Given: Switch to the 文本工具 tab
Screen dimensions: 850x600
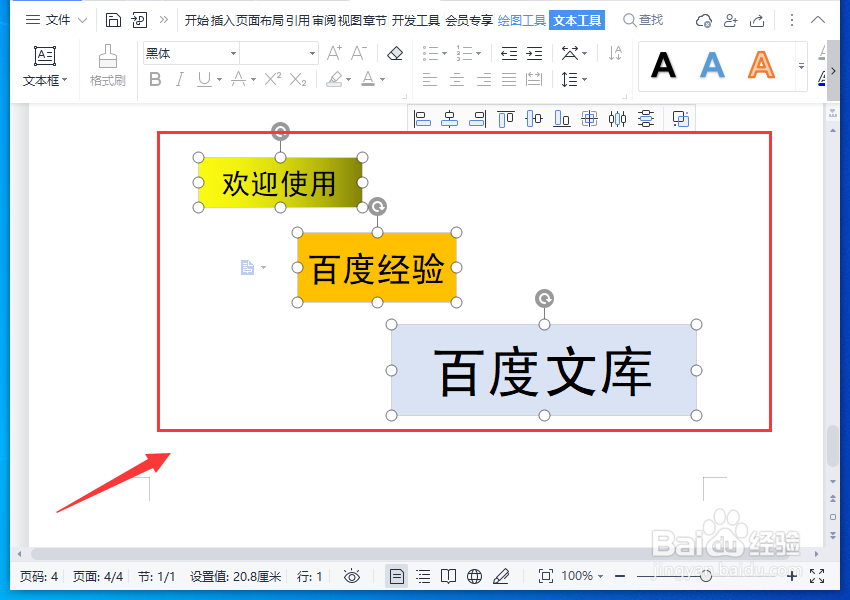Looking at the screenshot, I should (x=577, y=21).
